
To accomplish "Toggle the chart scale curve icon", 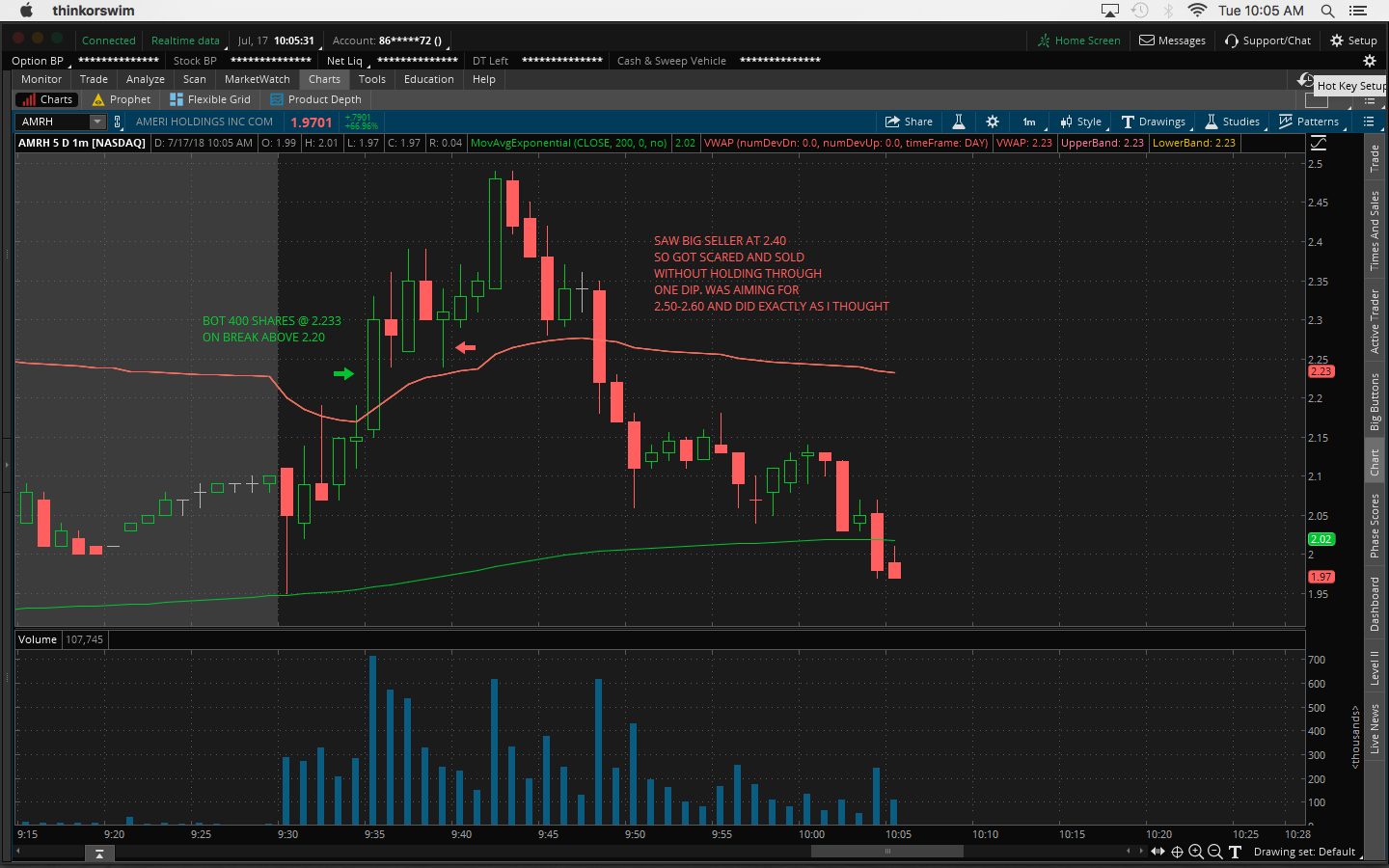I will pyautogui.click(x=1319, y=143).
